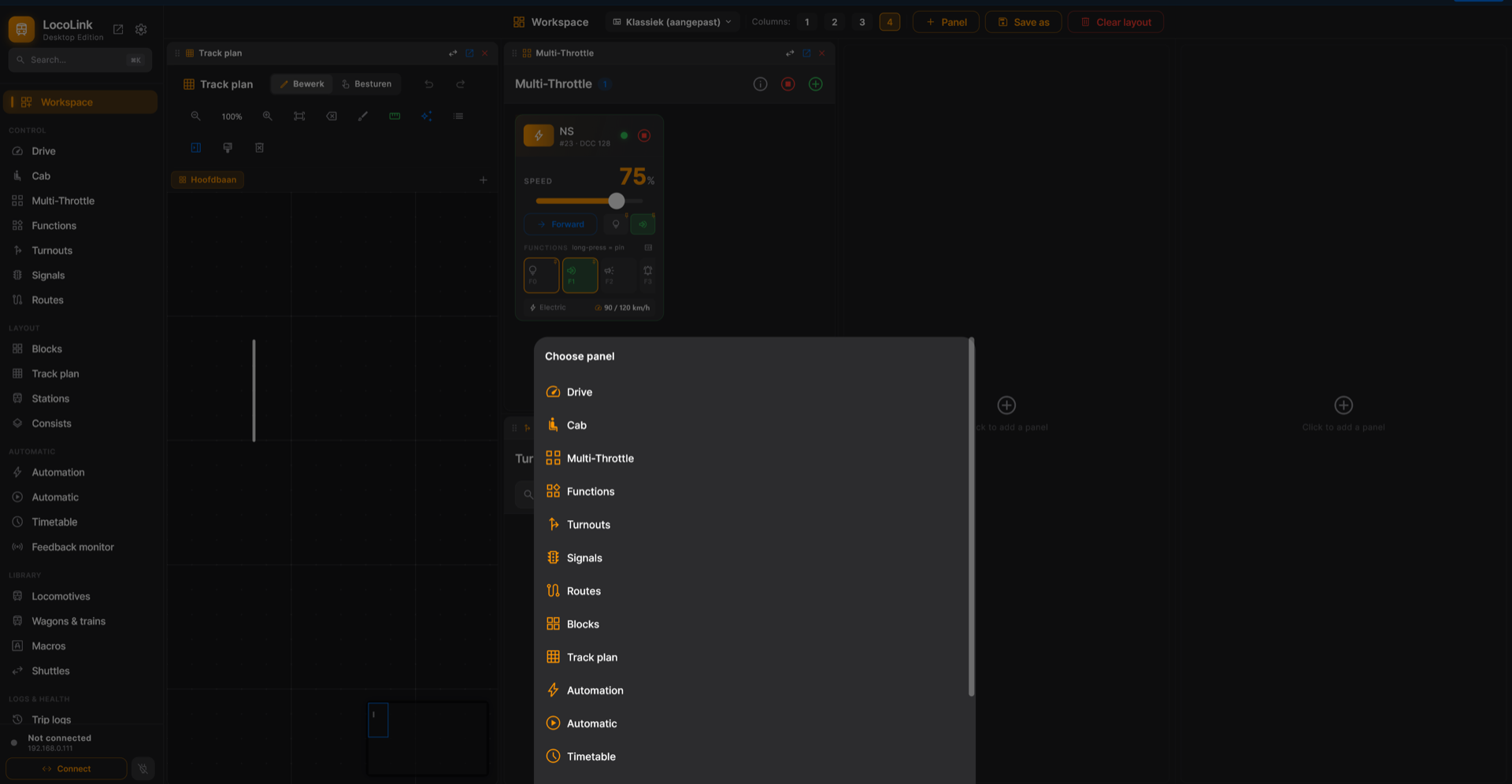Select the brush drawing tool

point(363,116)
